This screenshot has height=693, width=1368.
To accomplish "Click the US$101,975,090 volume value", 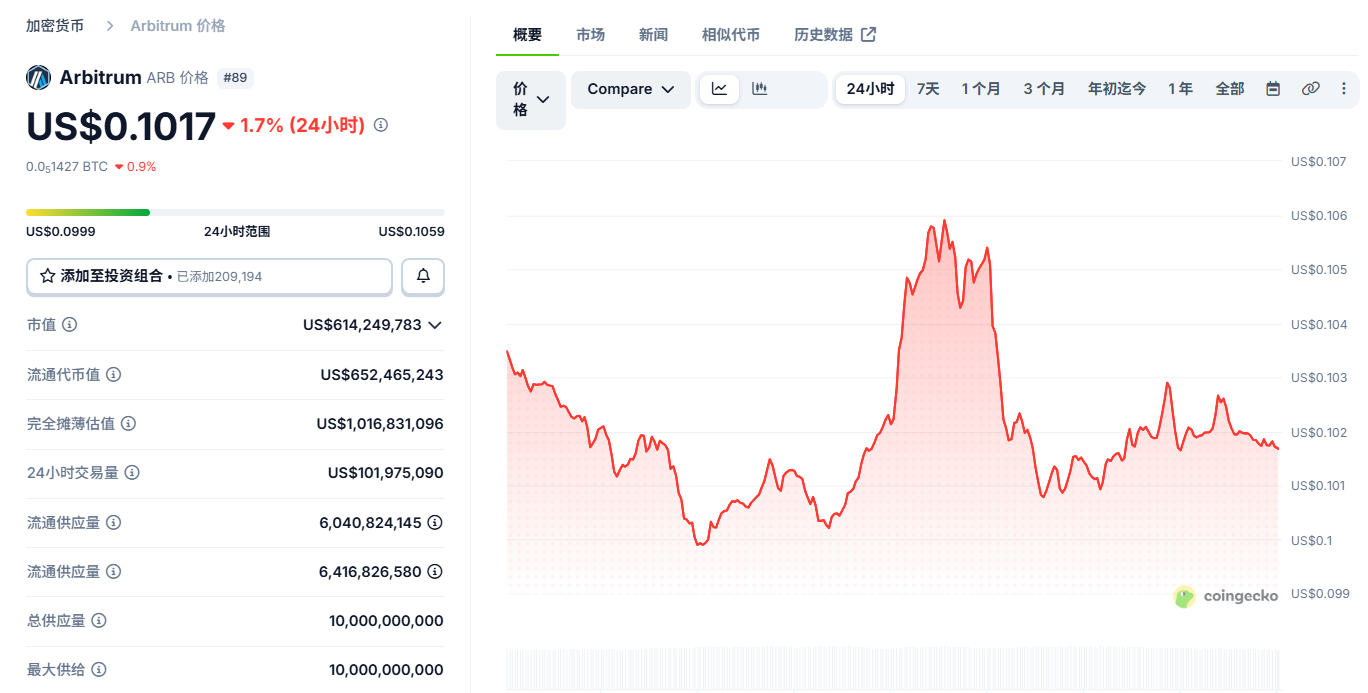I will pyautogui.click(x=386, y=472).
